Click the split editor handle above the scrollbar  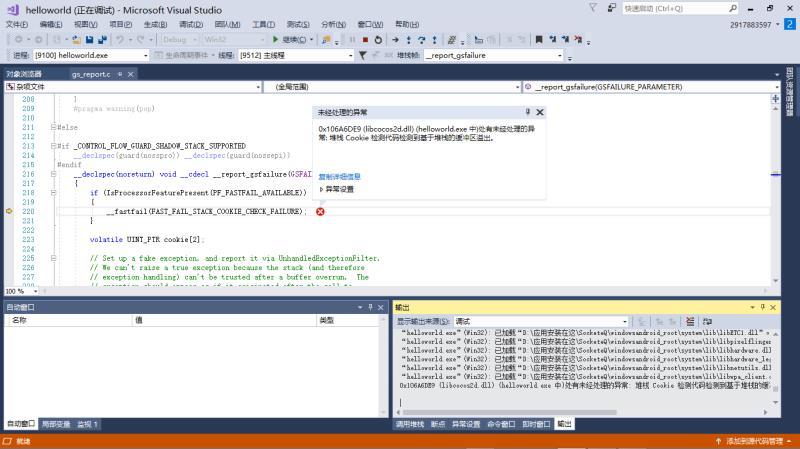[x=776, y=99]
